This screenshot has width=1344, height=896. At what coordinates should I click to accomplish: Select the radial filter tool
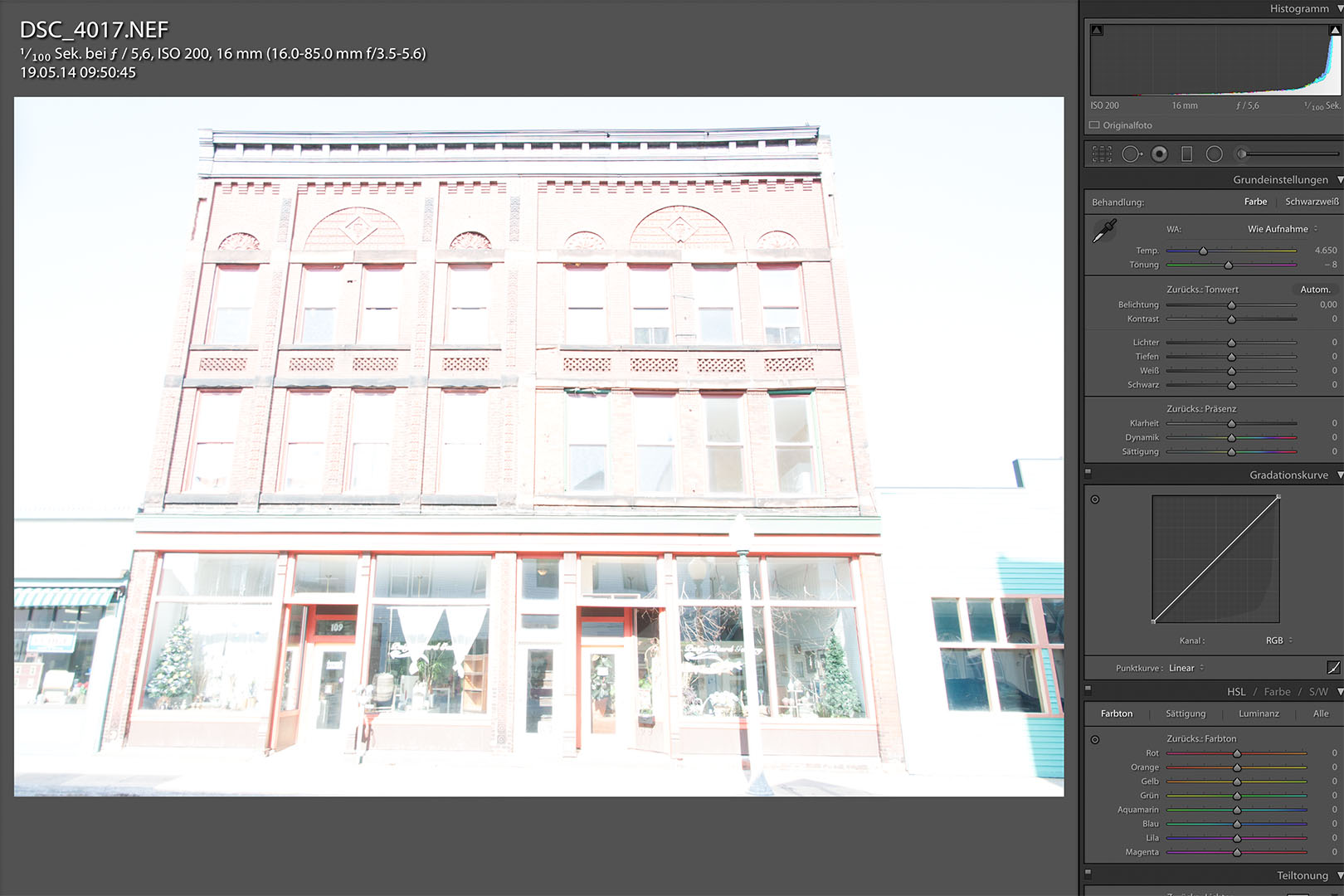coord(1215,154)
